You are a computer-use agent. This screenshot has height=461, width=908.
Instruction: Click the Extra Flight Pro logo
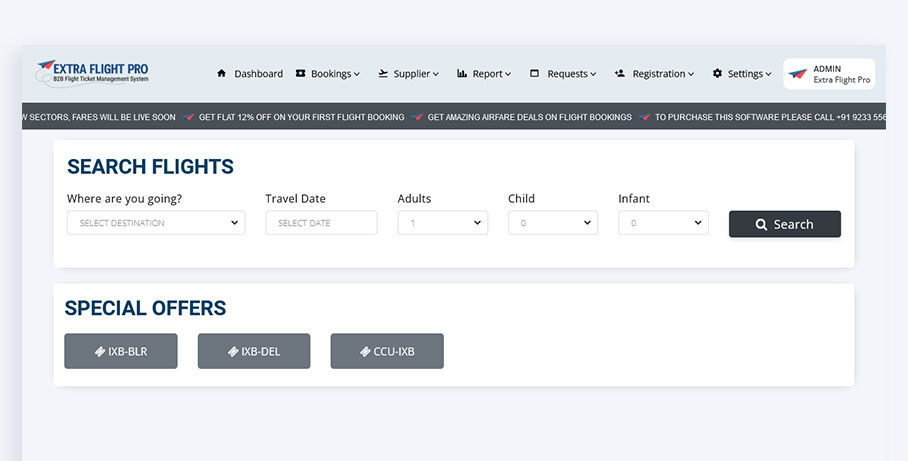click(92, 72)
